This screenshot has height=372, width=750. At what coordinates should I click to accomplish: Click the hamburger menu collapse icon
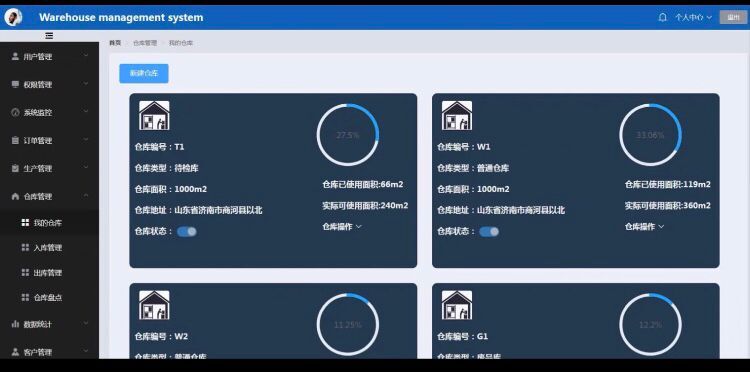pos(49,36)
